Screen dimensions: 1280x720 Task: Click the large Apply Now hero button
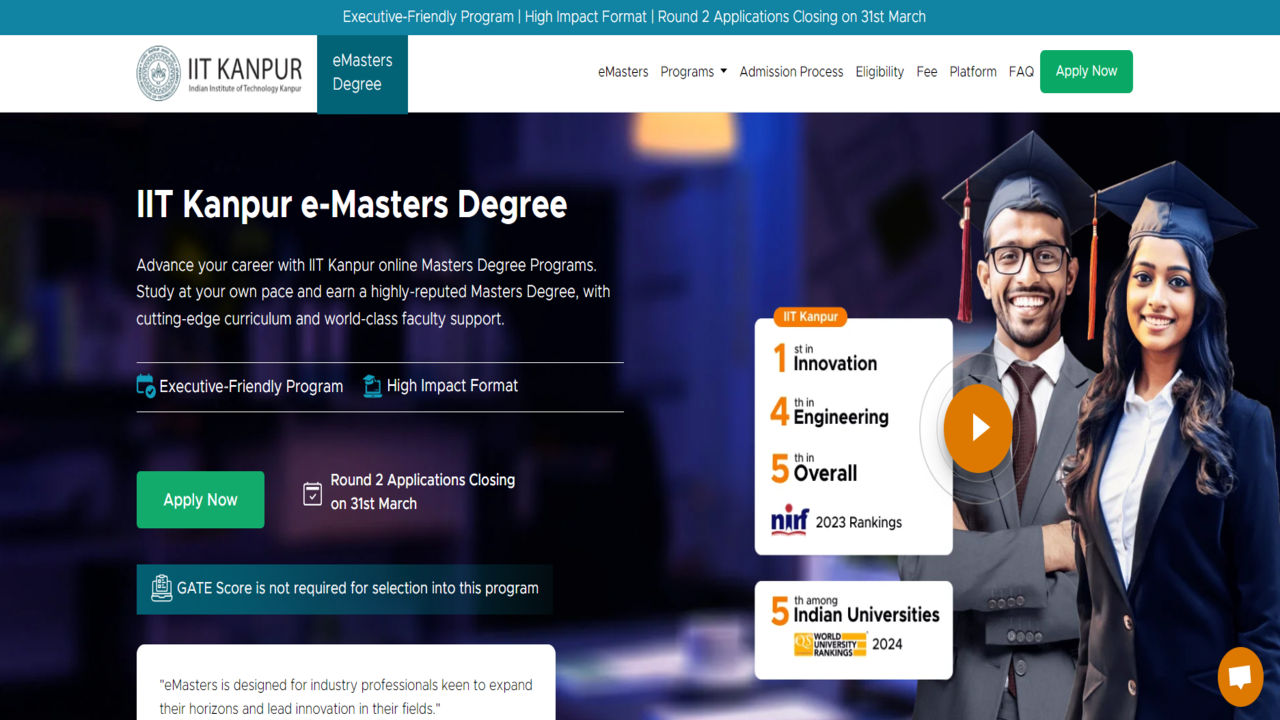[200, 500]
